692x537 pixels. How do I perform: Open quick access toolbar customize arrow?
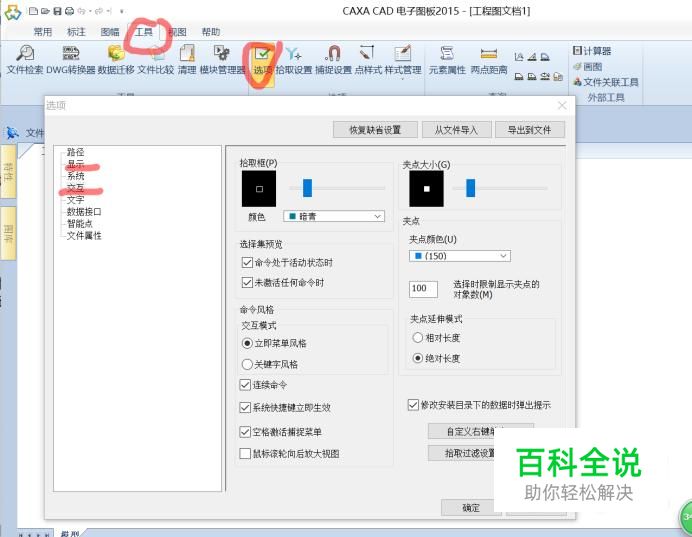(x=122, y=11)
